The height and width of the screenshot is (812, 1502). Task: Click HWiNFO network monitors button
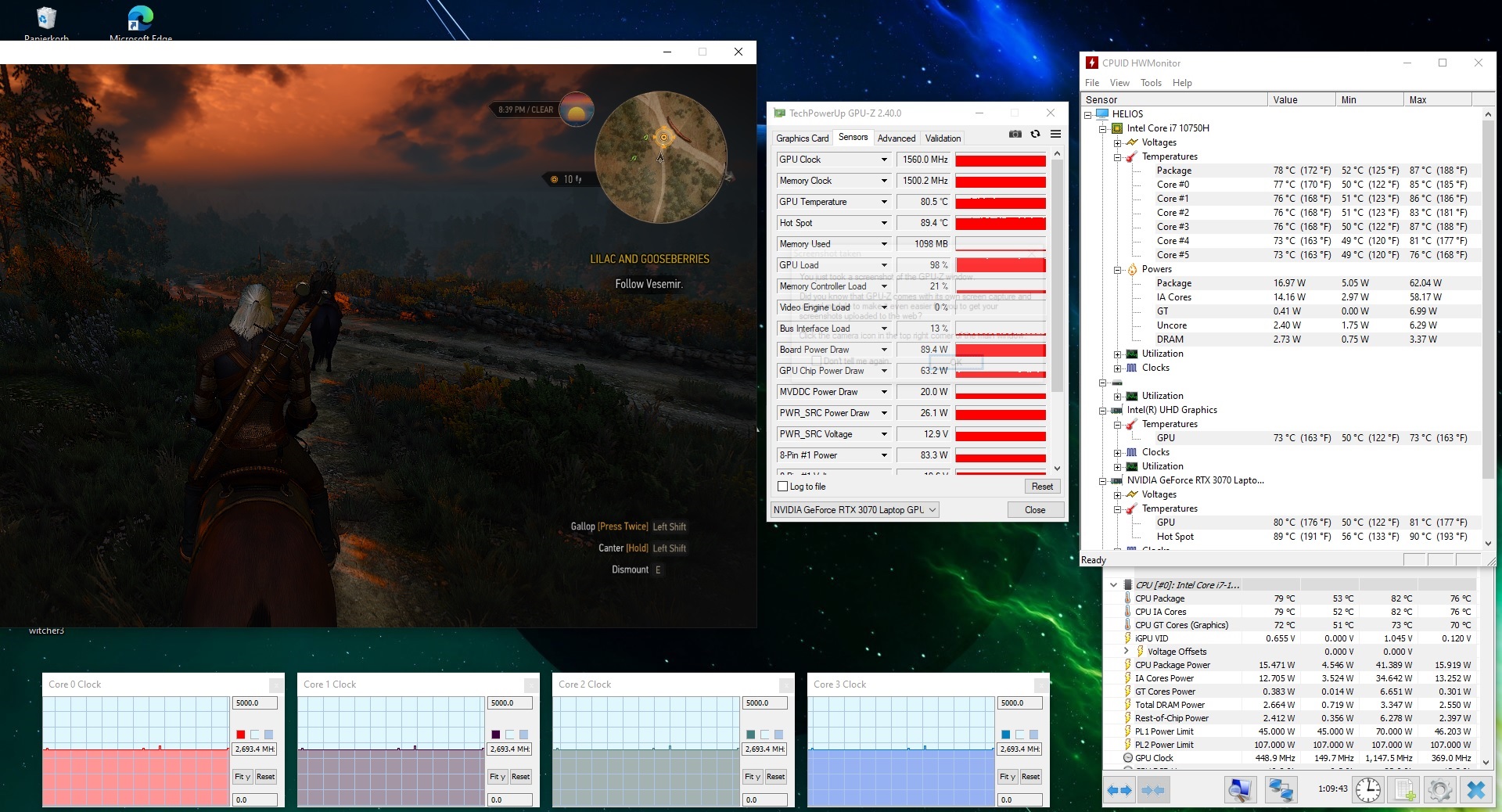[1281, 790]
